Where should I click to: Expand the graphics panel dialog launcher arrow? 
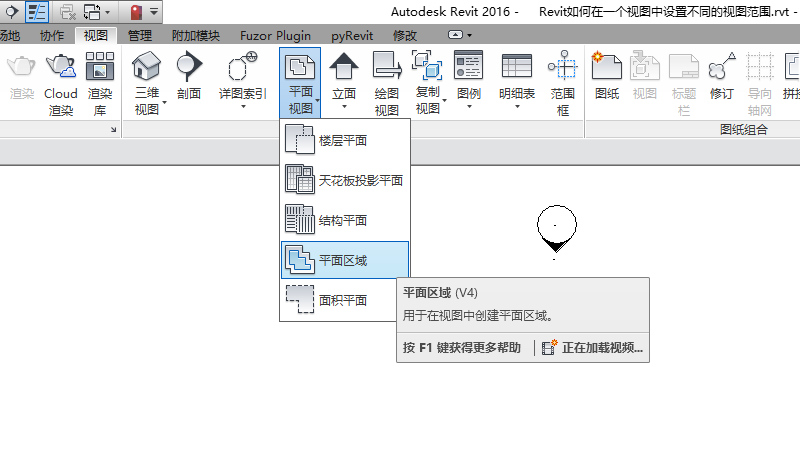tap(113, 130)
